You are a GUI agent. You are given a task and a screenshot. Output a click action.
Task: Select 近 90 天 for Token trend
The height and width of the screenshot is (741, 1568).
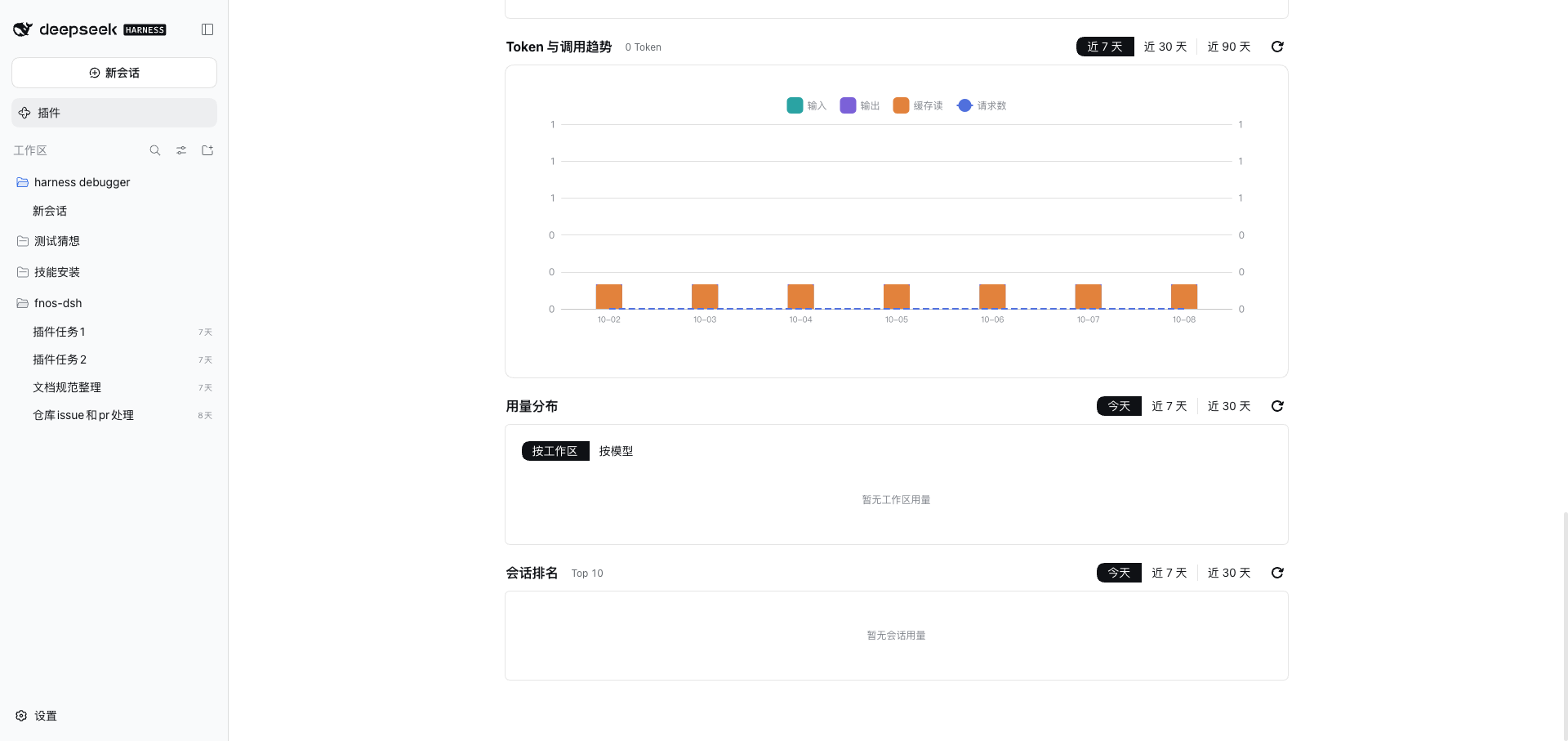point(1229,47)
